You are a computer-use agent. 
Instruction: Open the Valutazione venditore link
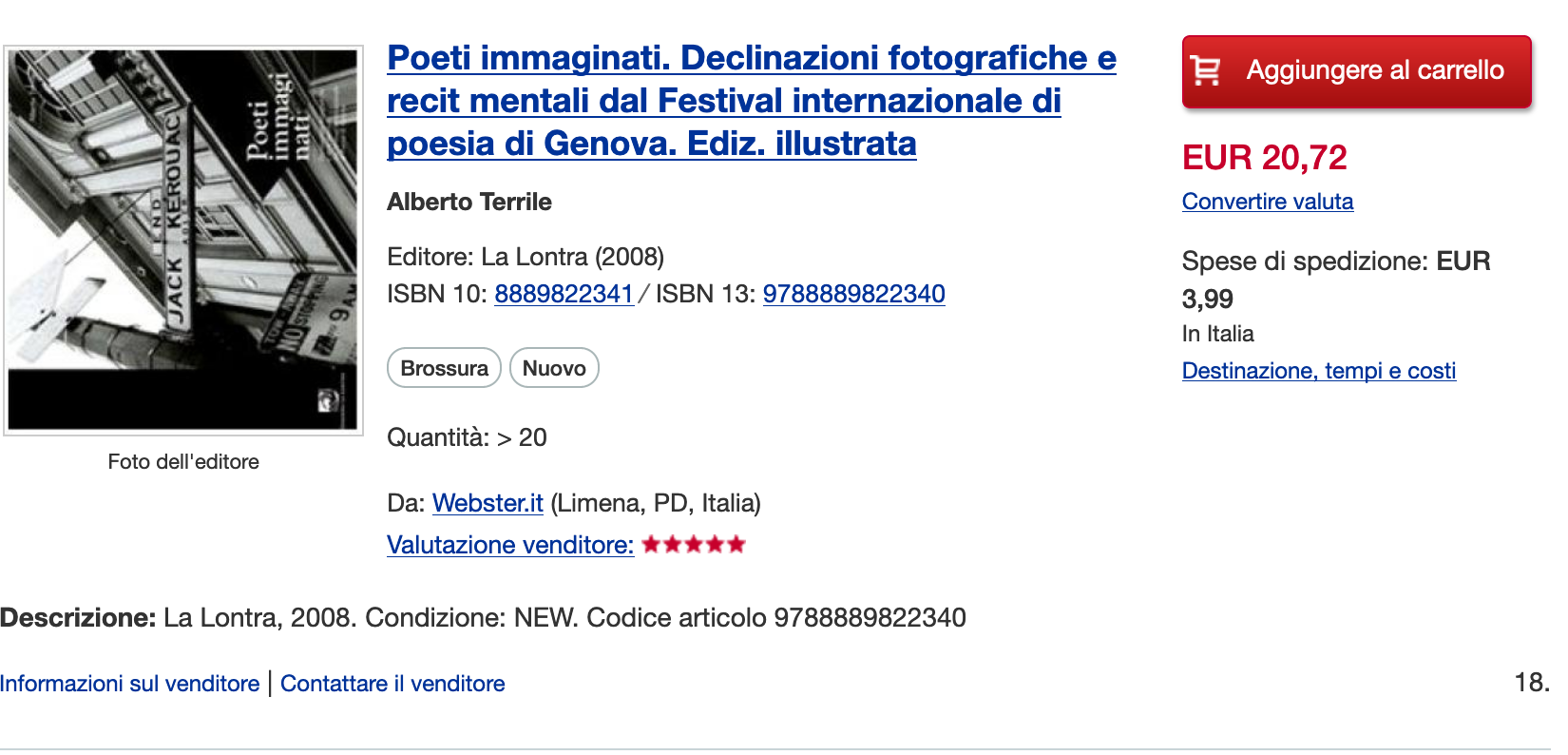pyautogui.click(x=510, y=545)
